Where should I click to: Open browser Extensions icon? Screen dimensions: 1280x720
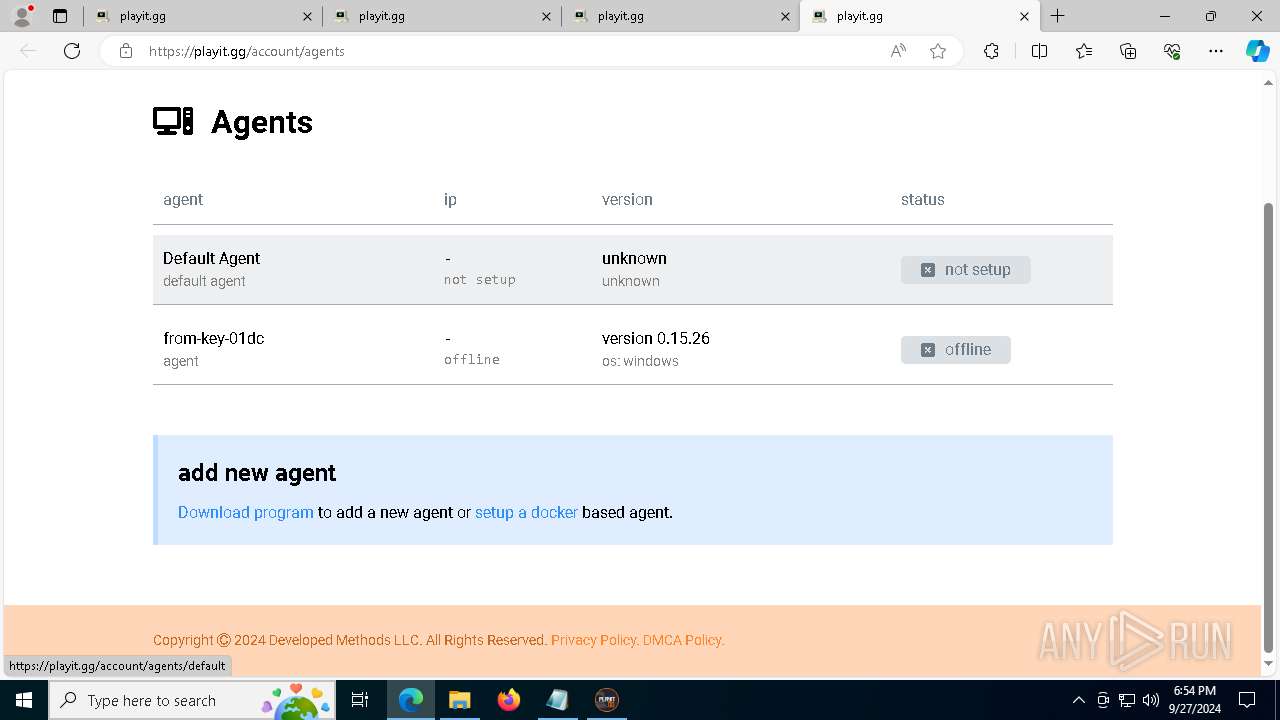pos(991,51)
